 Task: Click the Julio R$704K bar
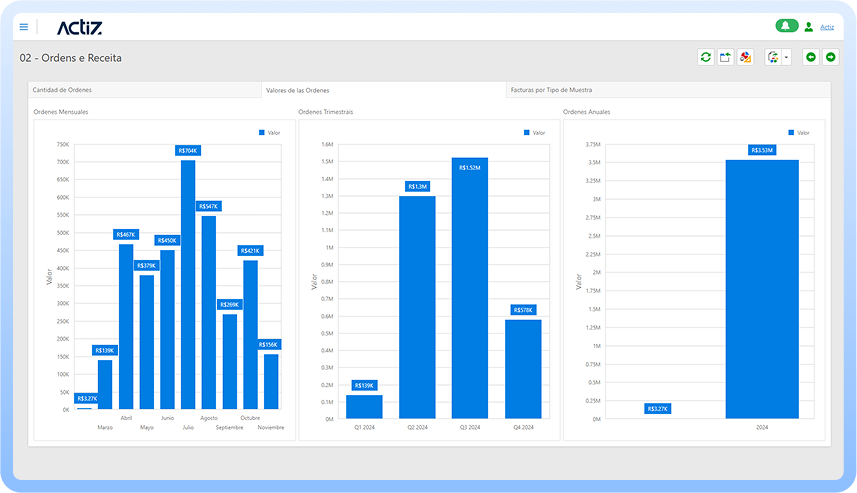[188, 284]
